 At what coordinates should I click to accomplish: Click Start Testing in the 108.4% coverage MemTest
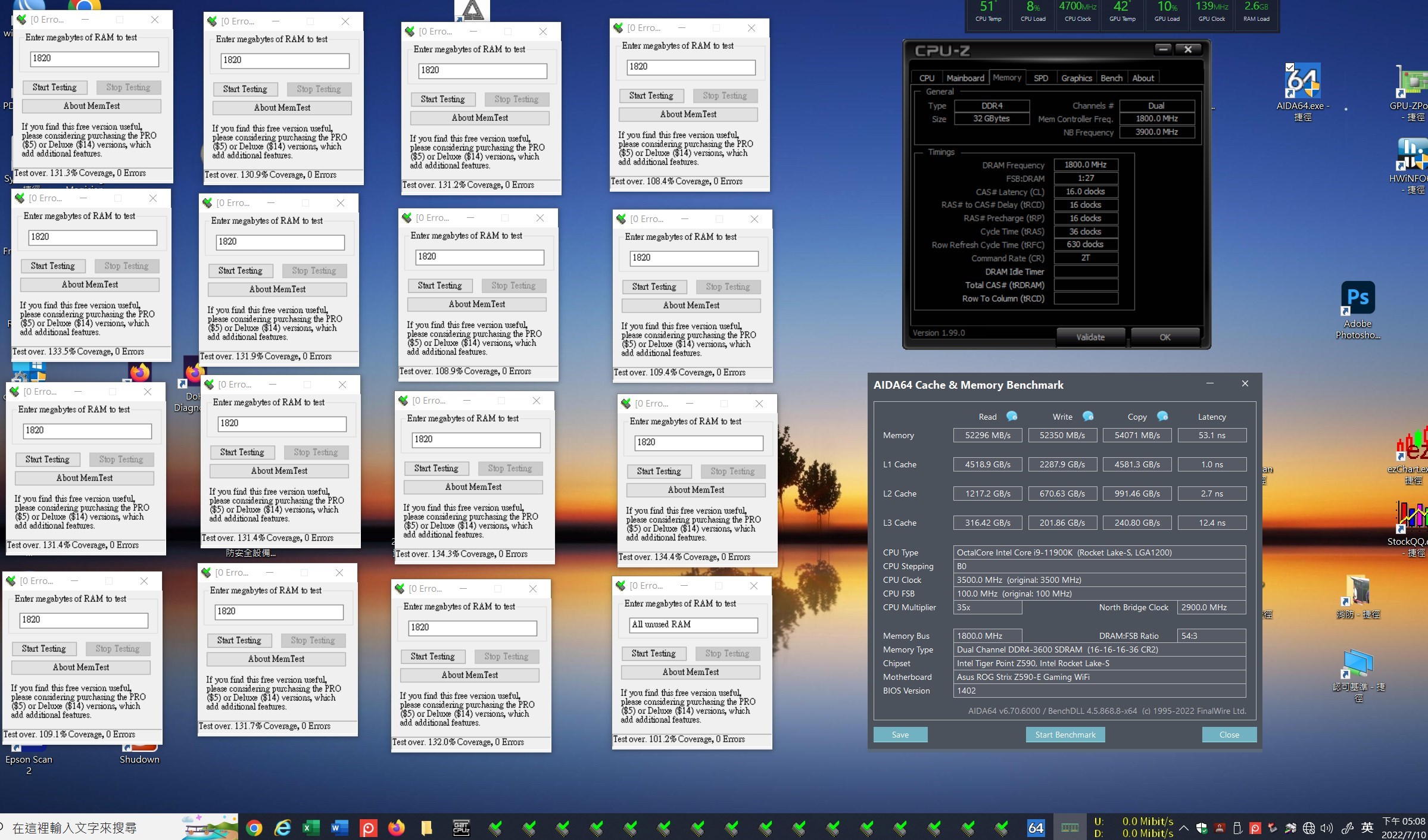point(651,96)
